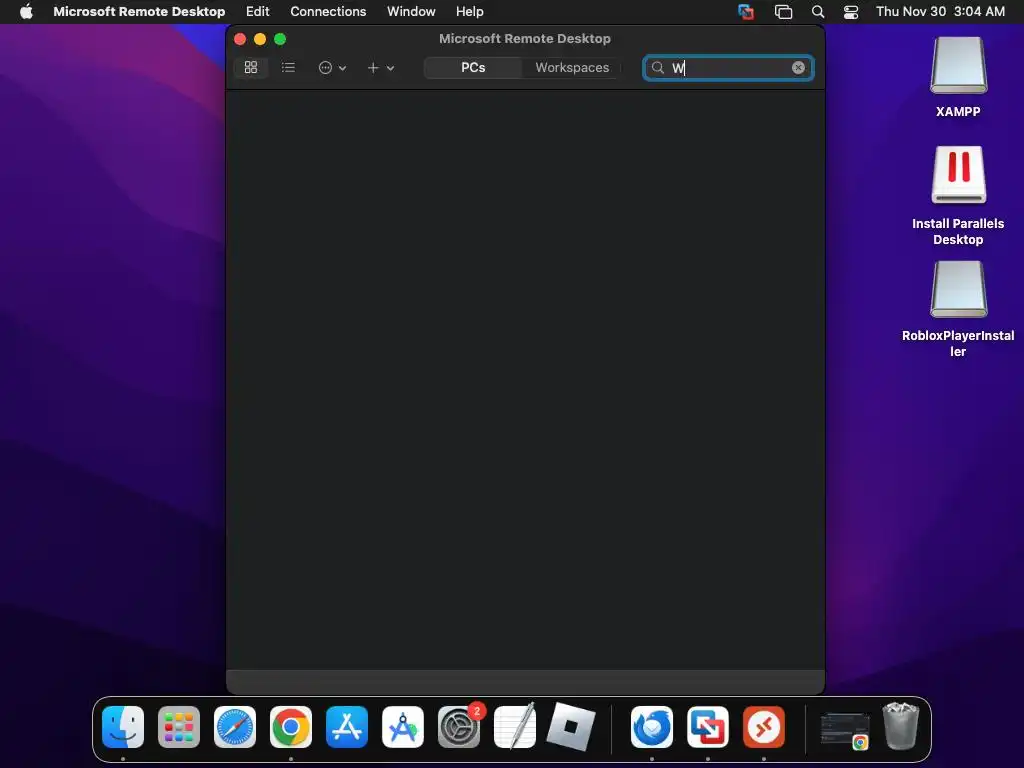The width and height of the screenshot is (1024, 768).
Task: Open the Apple menu
Action: (x=26, y=12)
